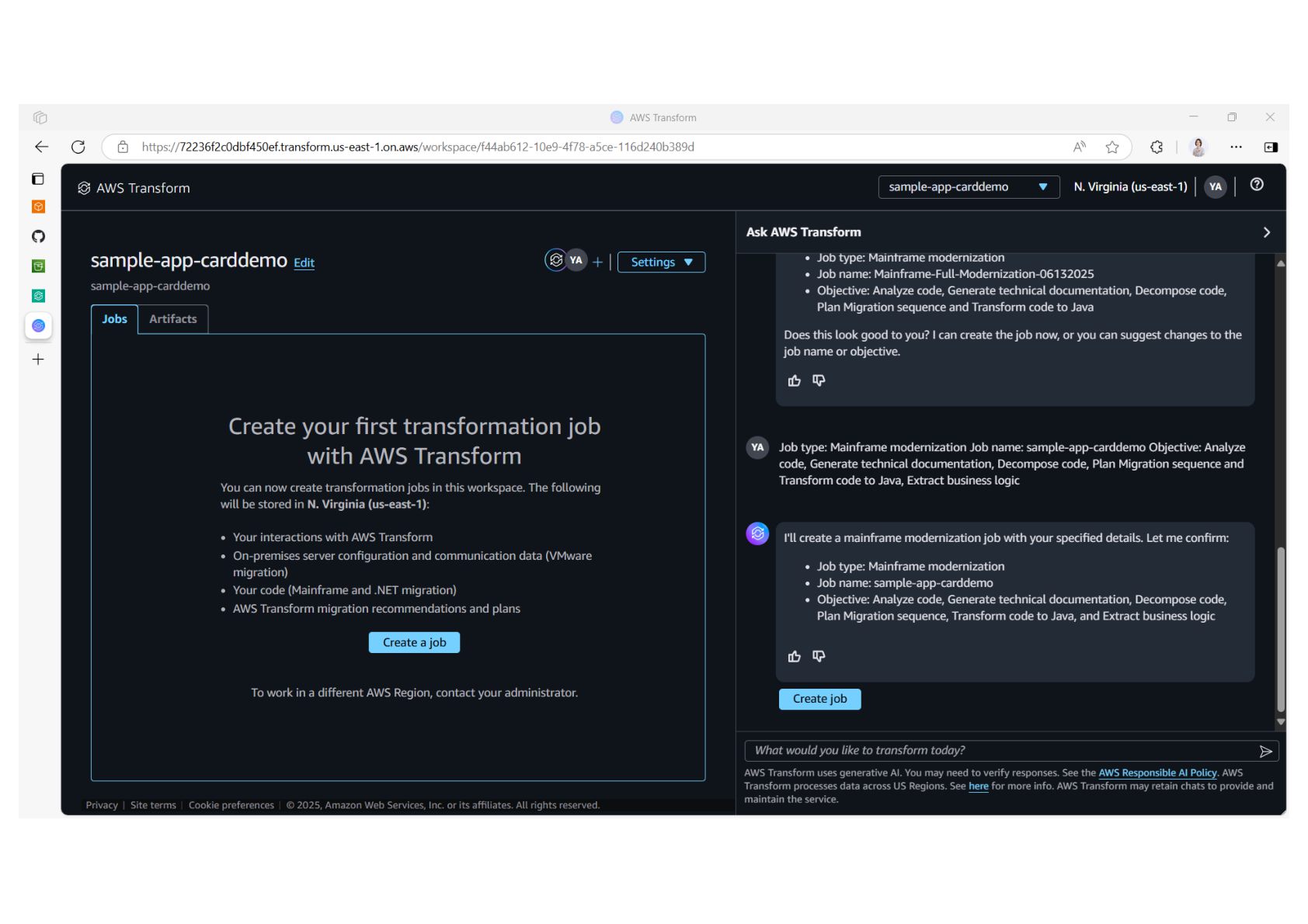Thumbs up the Mainframe-Full-Modernization response
The image size is (1308, 924).
click(794, 380)
